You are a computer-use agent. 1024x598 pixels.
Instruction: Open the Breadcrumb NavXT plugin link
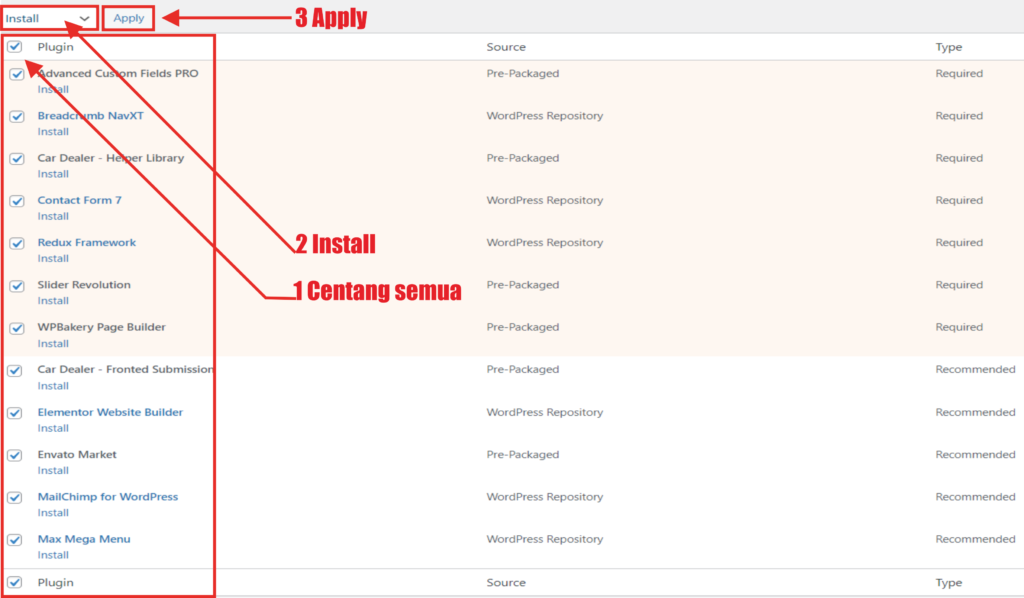point(90,116)
